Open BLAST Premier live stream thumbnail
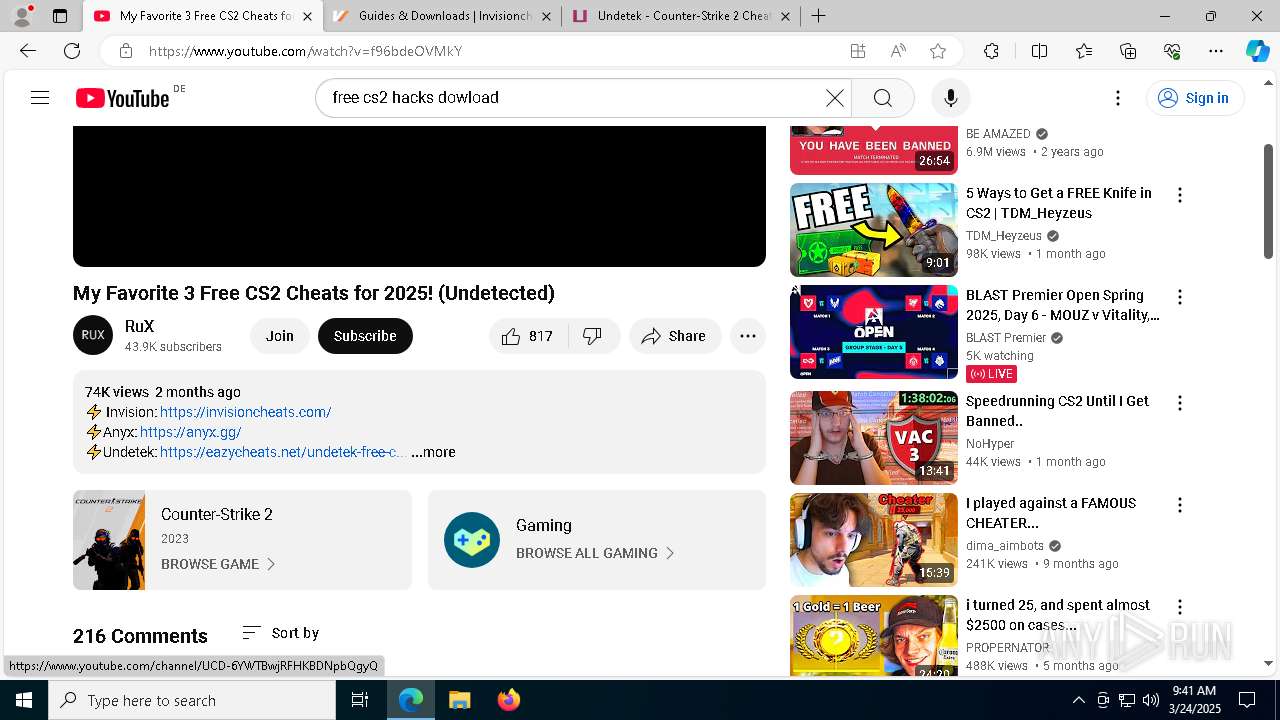Viewport: 1280px width, 720px height. 874,332
